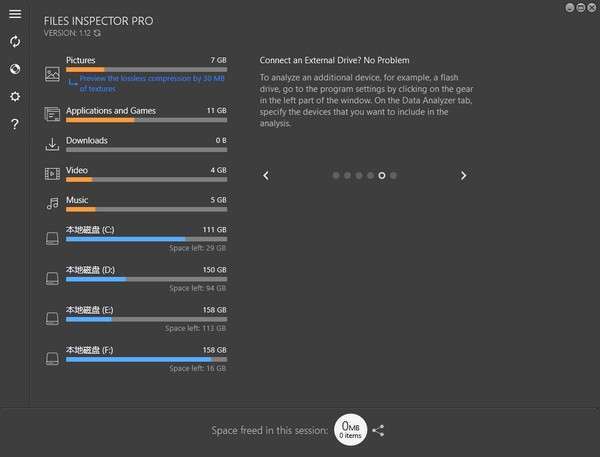Click the Downloads arrow icon
The image size is (600, 457).
coord(53,144)
